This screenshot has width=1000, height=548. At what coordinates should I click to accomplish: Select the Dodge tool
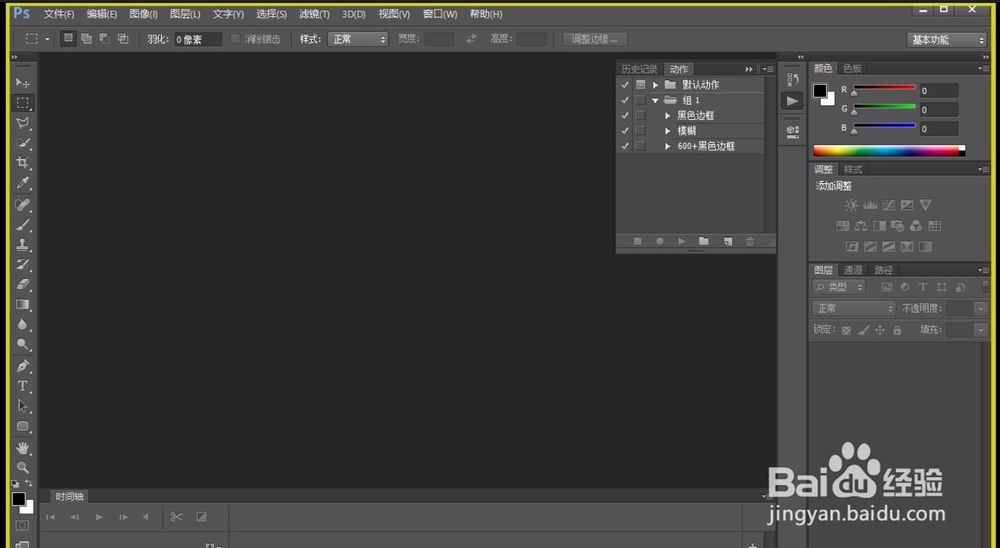(23, 344)
